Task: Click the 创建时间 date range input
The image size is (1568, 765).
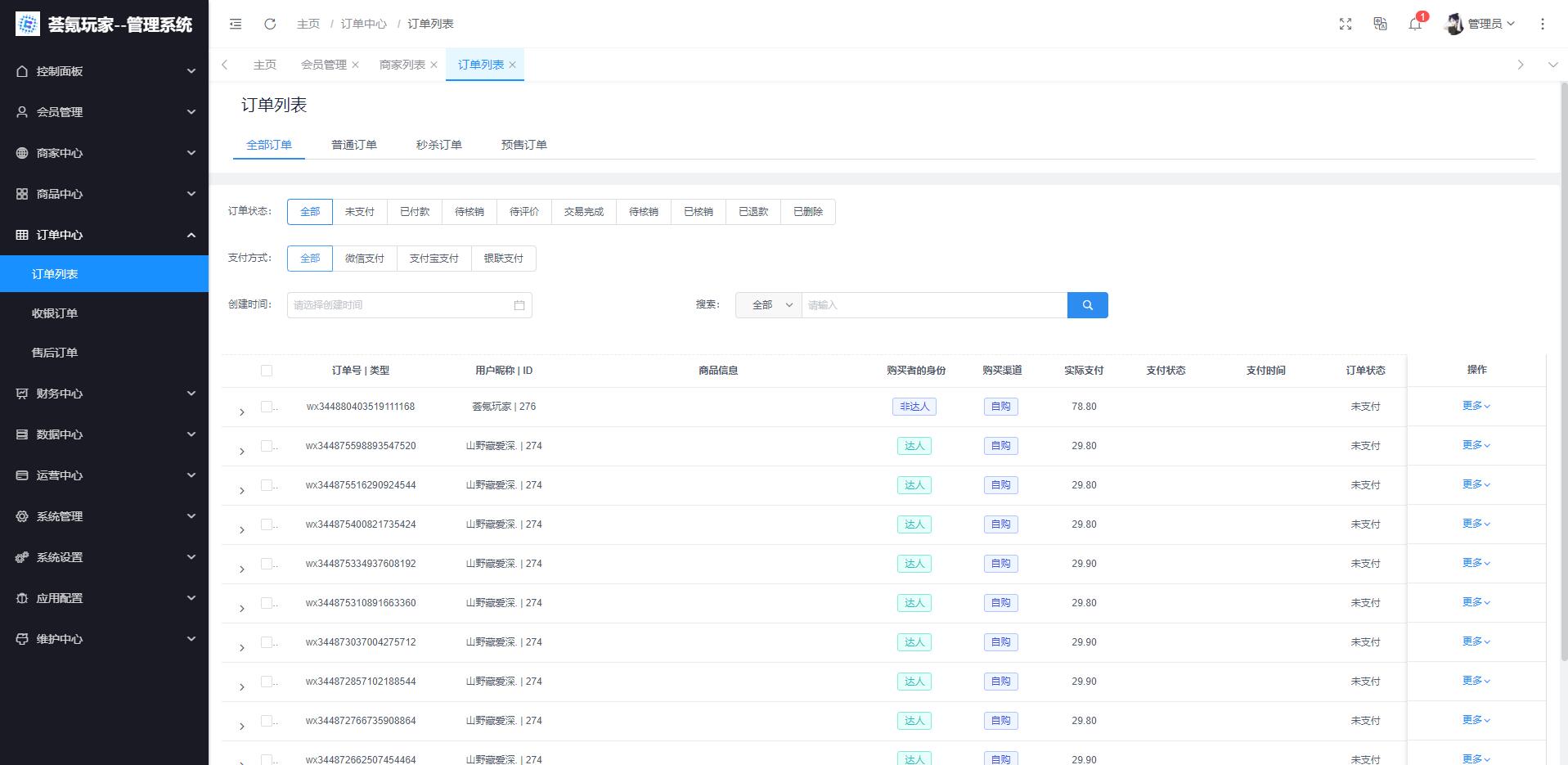Action: (410, 305)
